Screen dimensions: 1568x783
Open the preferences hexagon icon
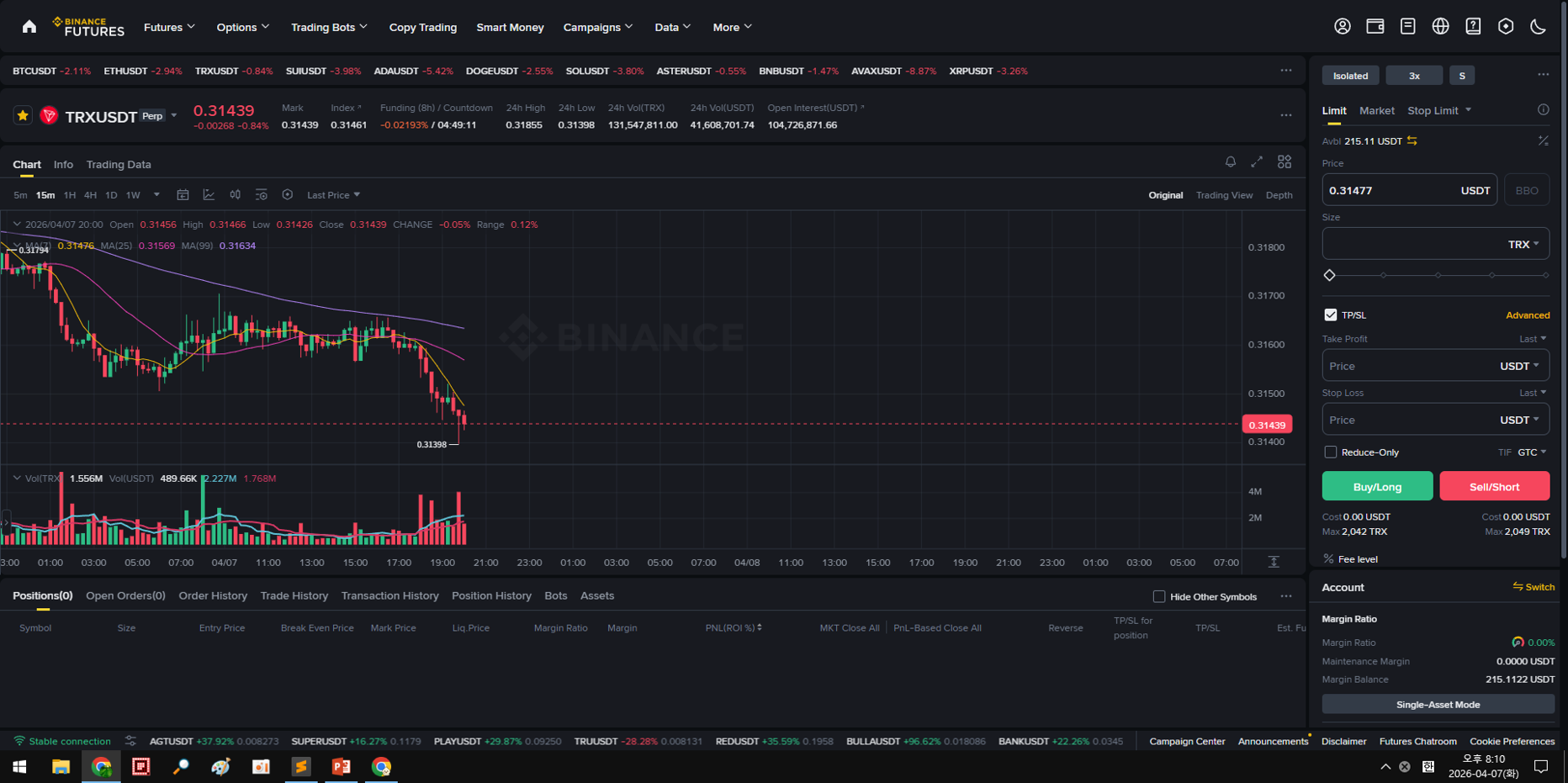(x=1506, y=26)
